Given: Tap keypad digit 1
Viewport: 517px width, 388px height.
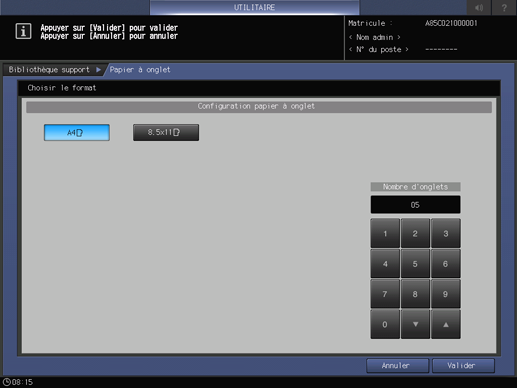Looking at the screenshot, I should pos(385,233).
